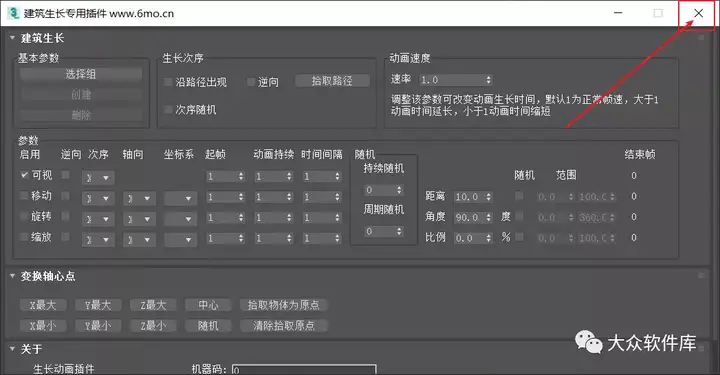Click the 中心 pivot button
This screenshot has width=720, height=375.
point(208,305)
